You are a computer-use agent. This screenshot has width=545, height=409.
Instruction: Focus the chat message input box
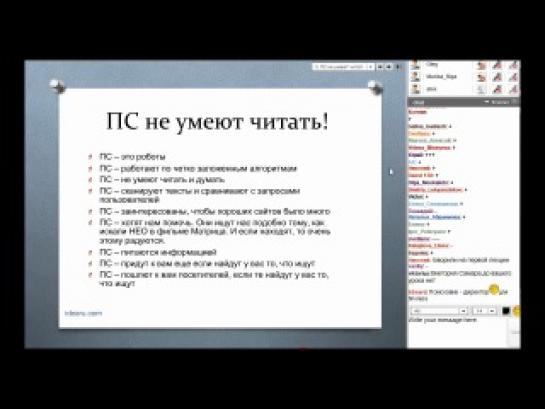pyautogui.click(x=459, y=332)
